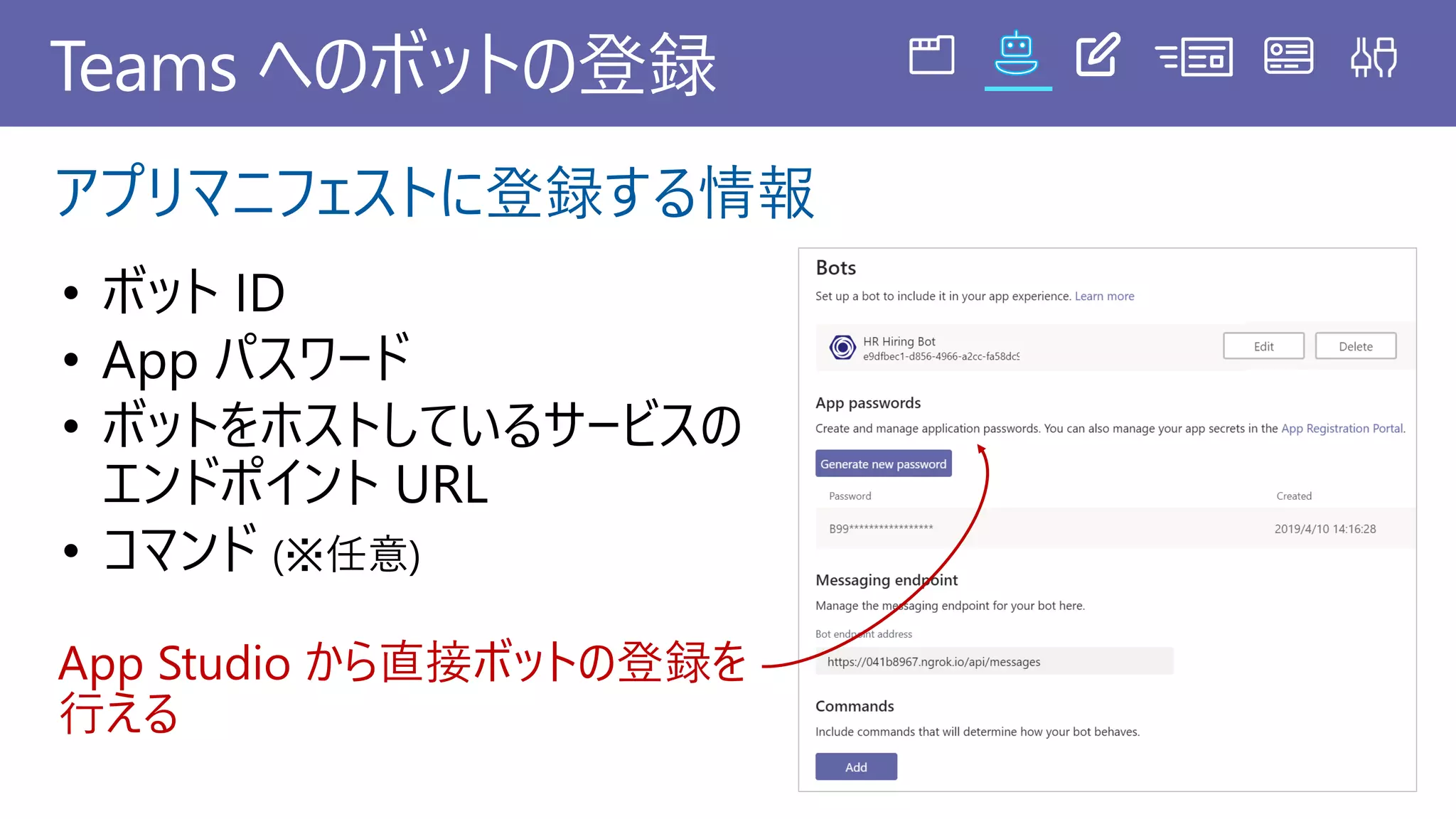1456x819 pixels.
Task: Click the bot endpoint address field
Action: click(x=994, y=661)
